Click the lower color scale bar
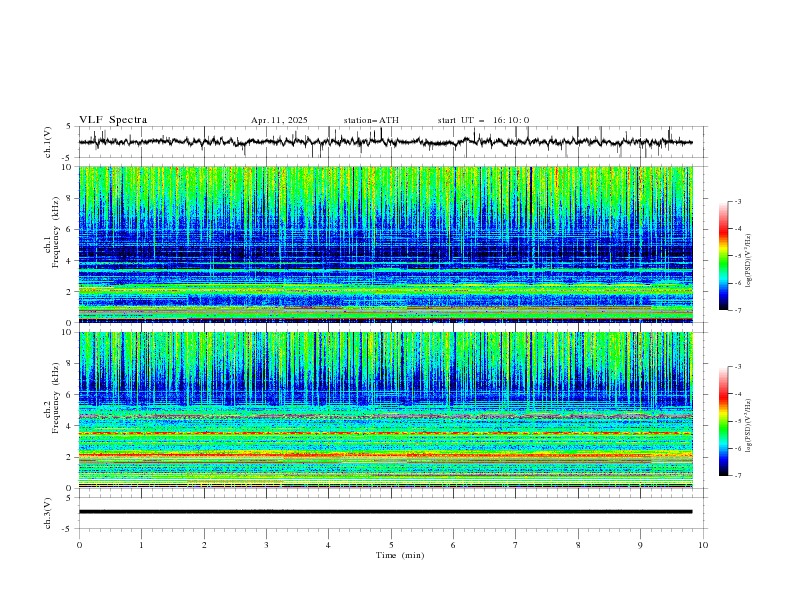Screen dimensions: 792x612 [724, 421]
